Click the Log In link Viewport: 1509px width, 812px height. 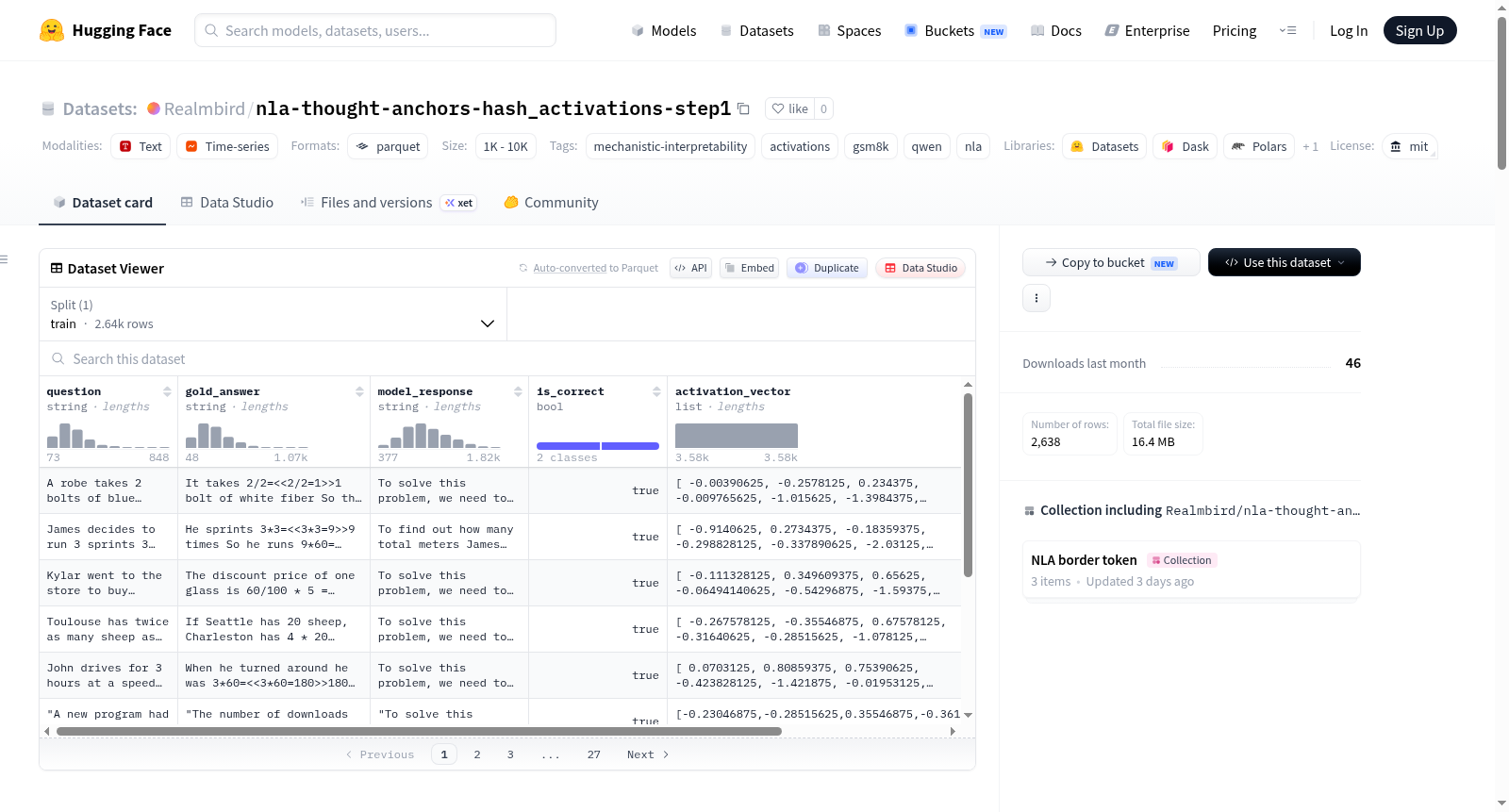tap(1349, 31)
